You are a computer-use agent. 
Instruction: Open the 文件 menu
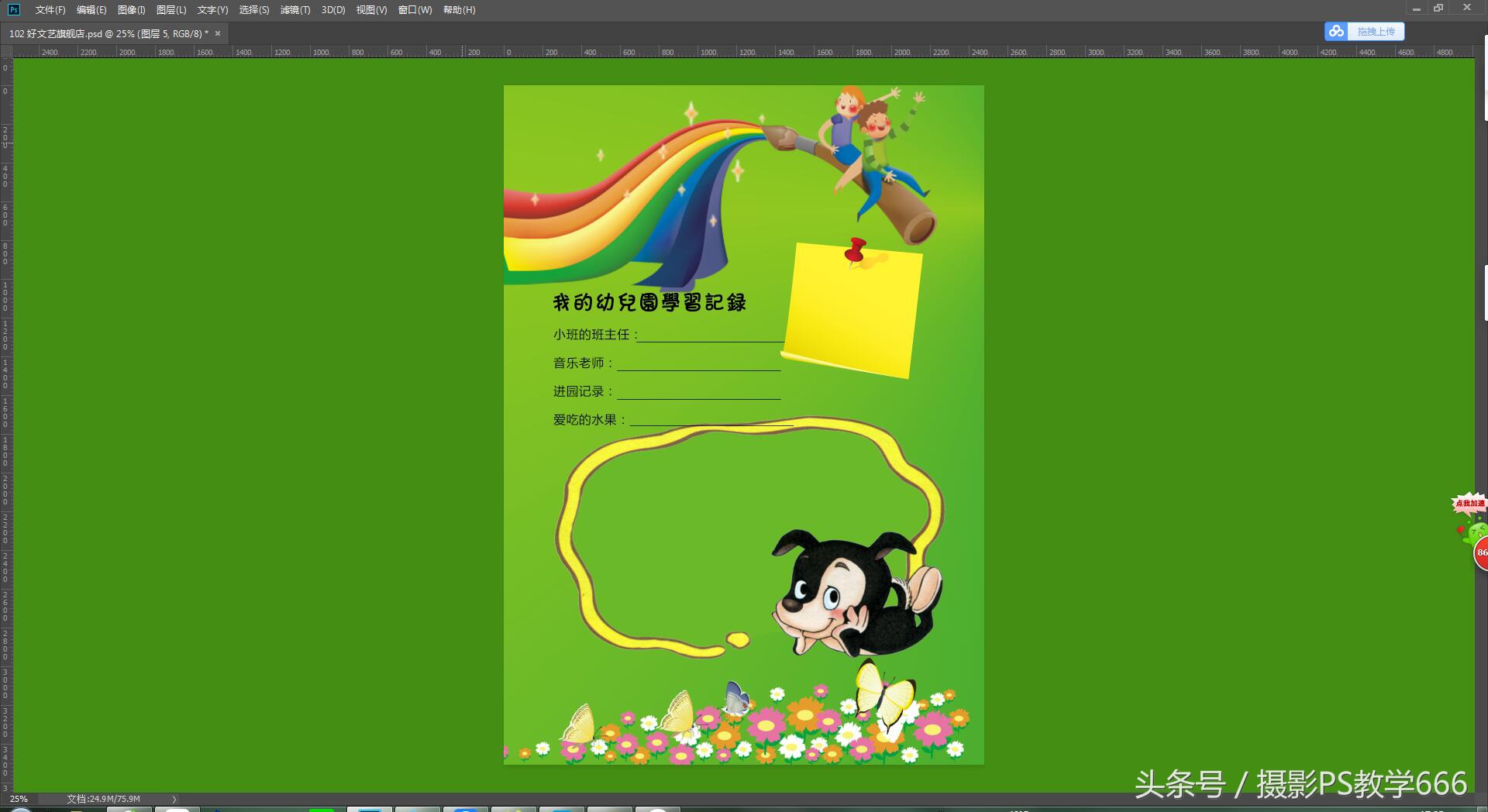(x=49, y=9)
